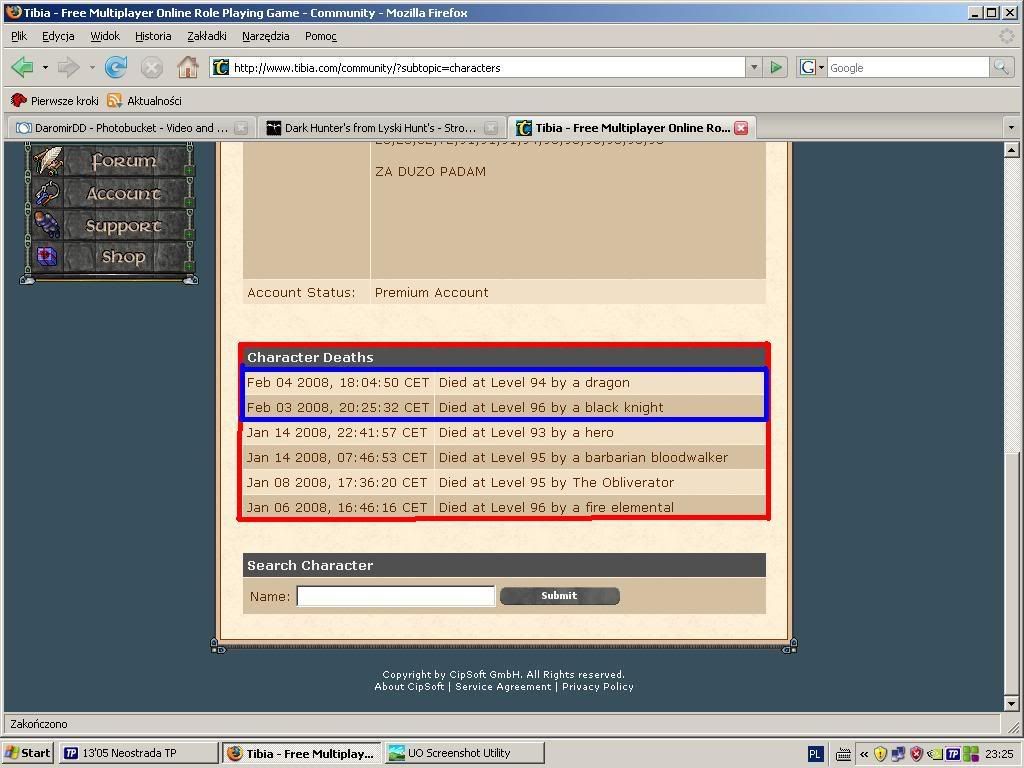Click the character Name input field
This screenshot has height=768, width=1024.
pyautogui.click(x=396, y=596)
